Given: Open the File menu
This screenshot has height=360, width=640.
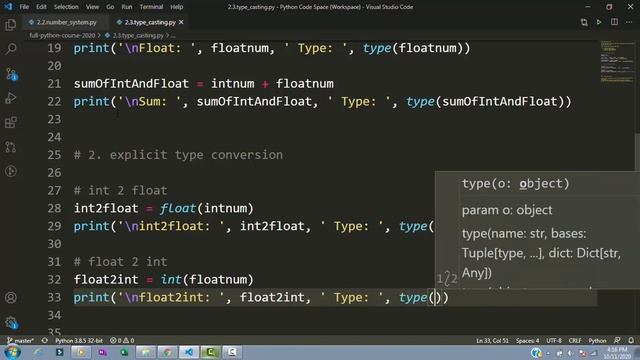Looking at the screenshot, I should 24,7.
